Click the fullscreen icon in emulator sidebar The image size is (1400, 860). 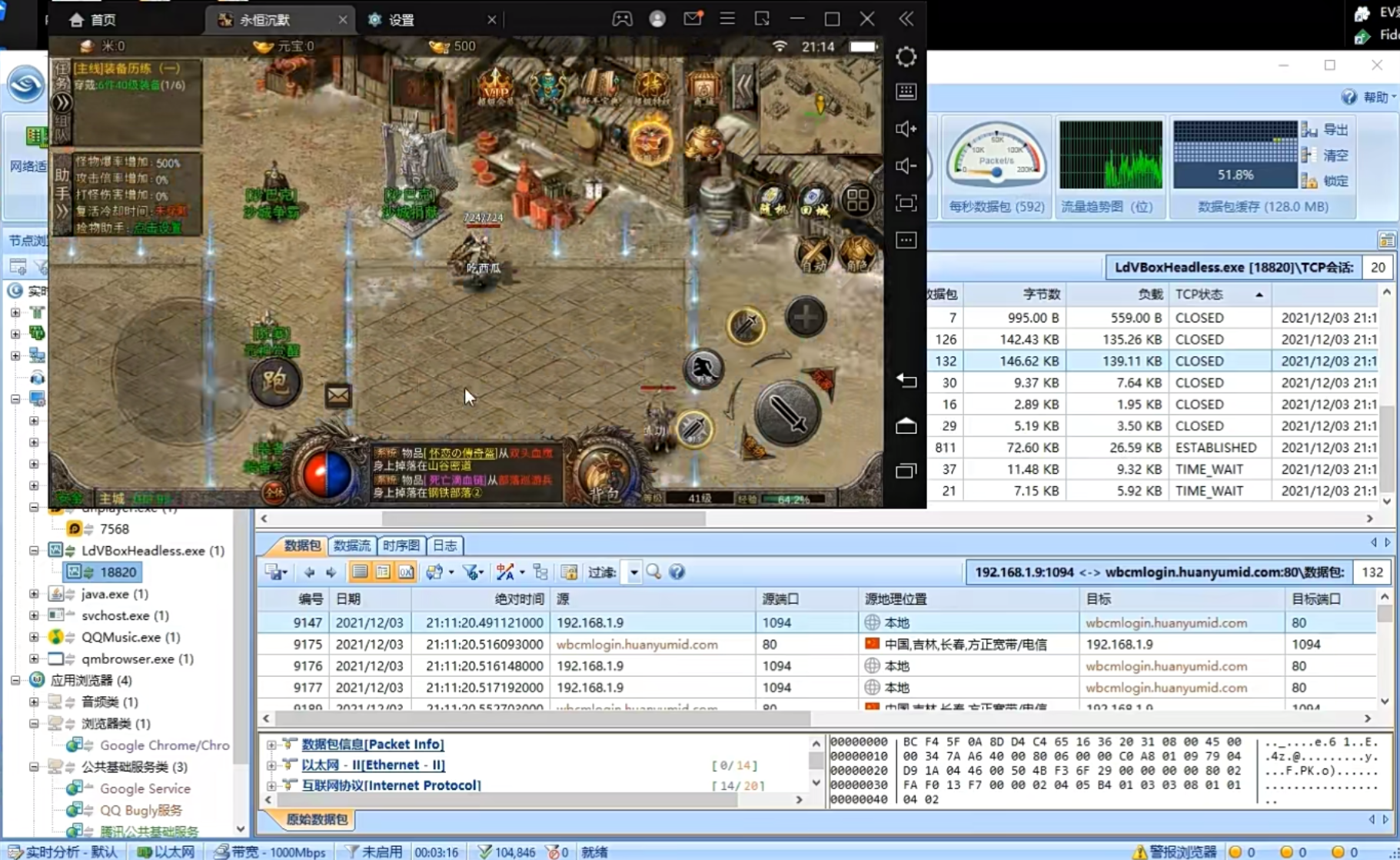(906, 202)
